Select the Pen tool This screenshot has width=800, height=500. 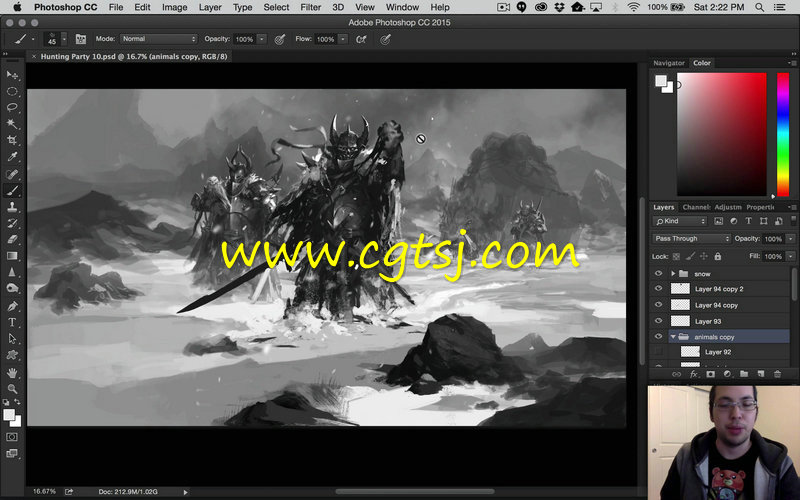12,306
